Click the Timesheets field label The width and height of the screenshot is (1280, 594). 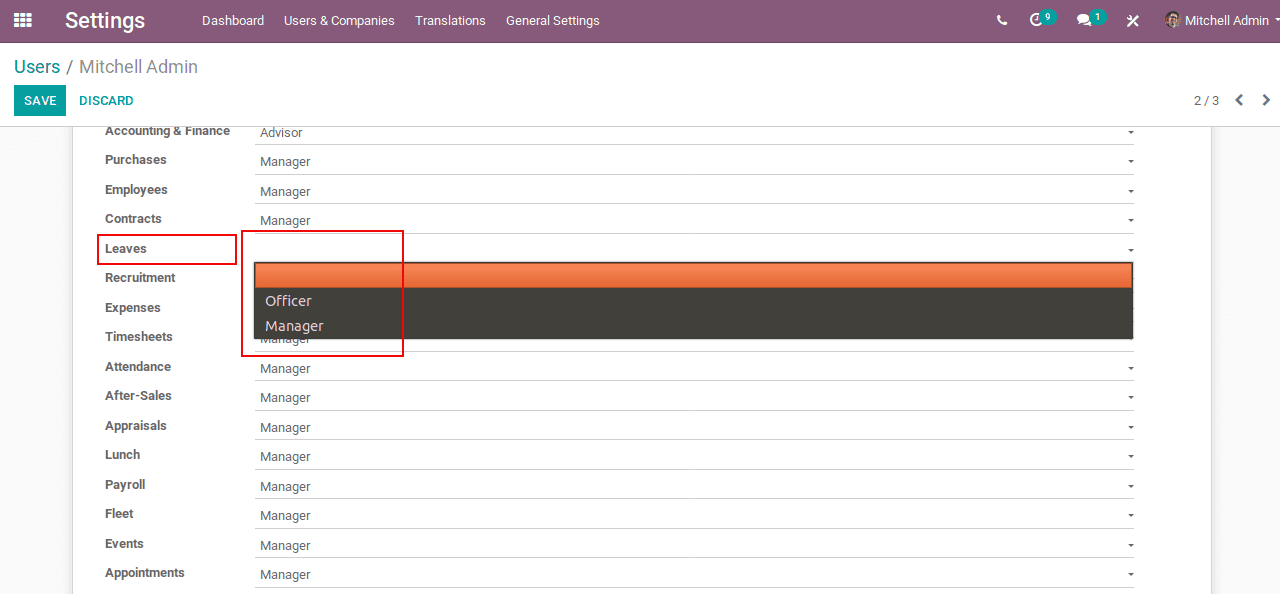[139, 337]
